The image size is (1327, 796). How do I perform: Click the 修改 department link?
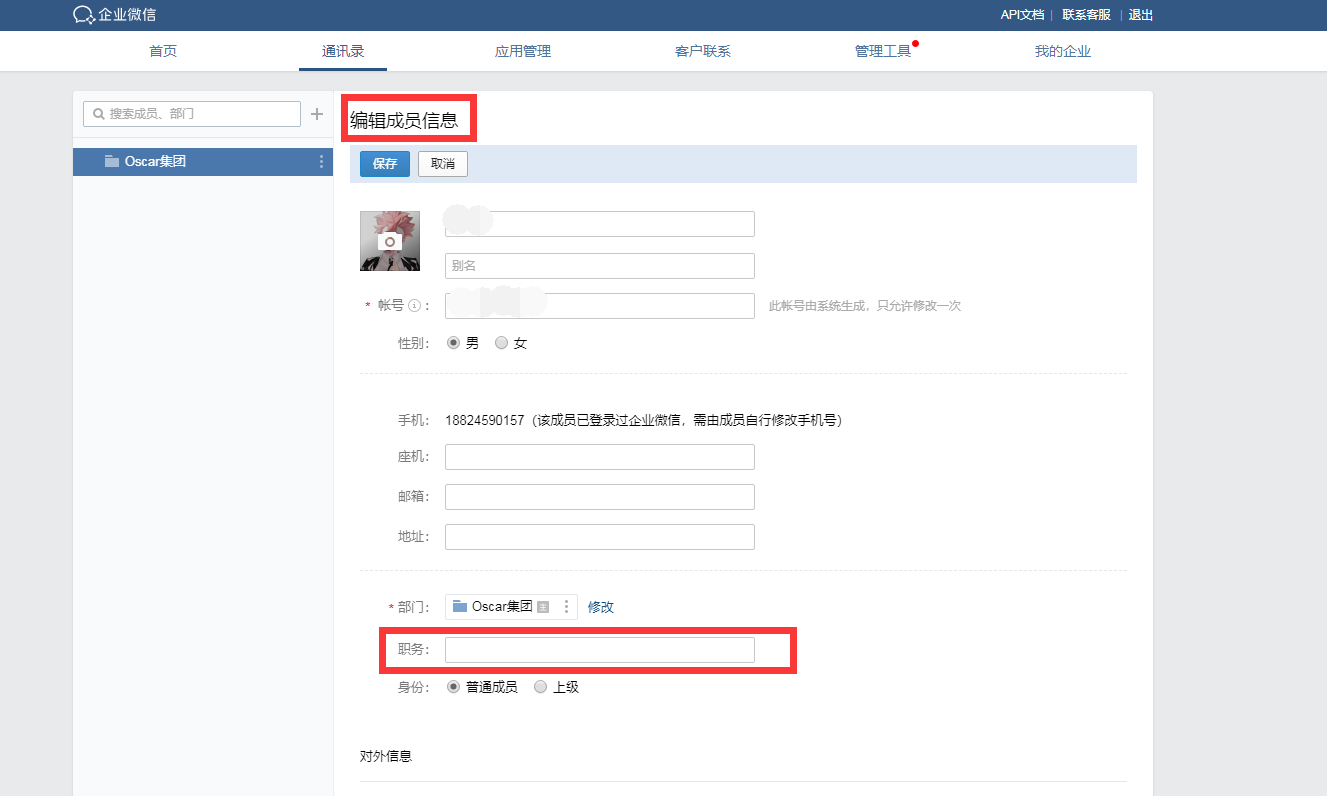[x=601, y=607]
